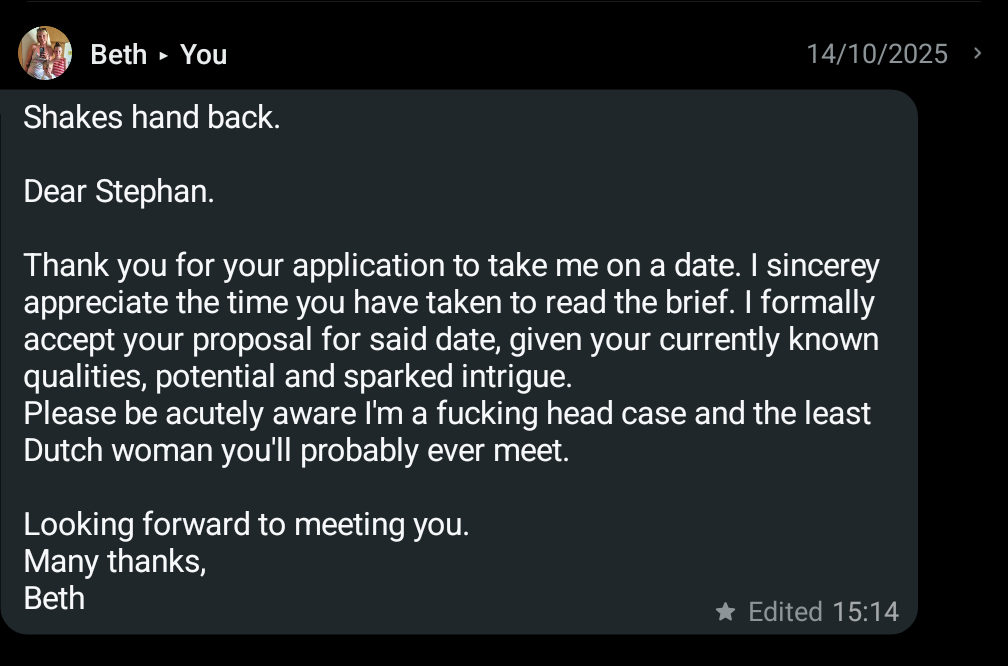
Task: Tap the star icon on the message
Action: coord(726,612)
